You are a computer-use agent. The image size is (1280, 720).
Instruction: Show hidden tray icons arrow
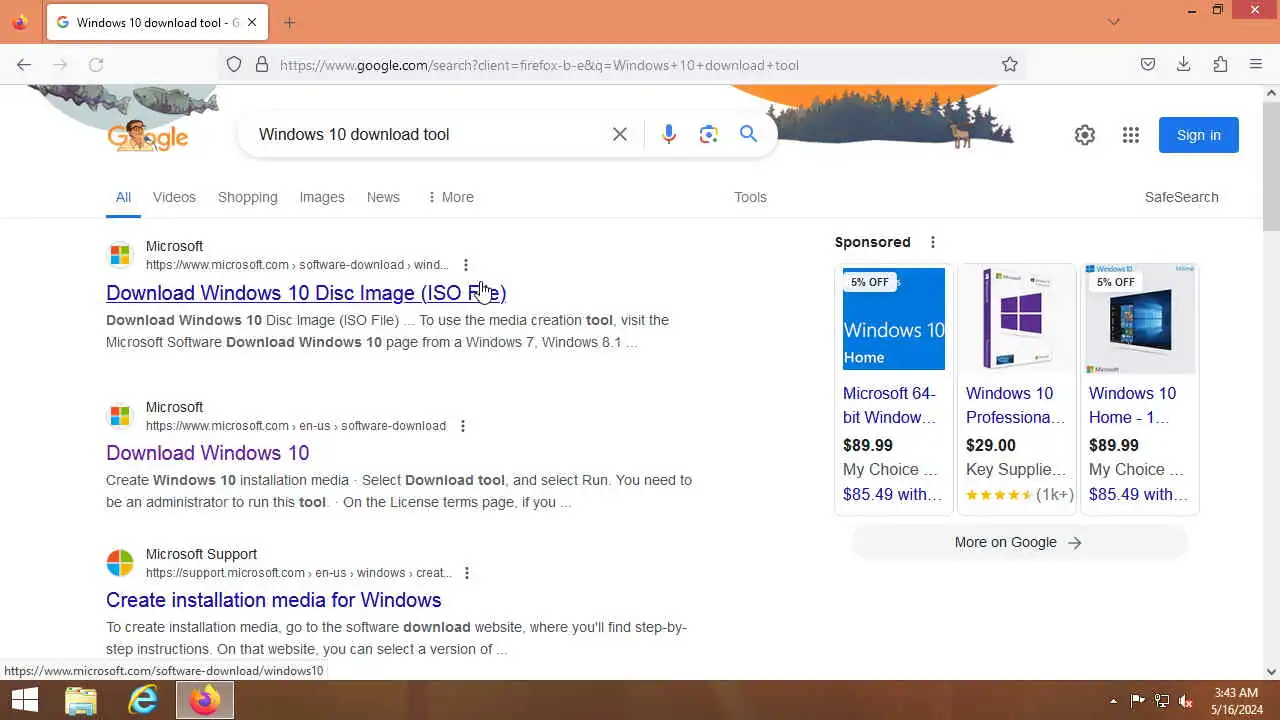pyautogui.click(x=1114, y=701)
